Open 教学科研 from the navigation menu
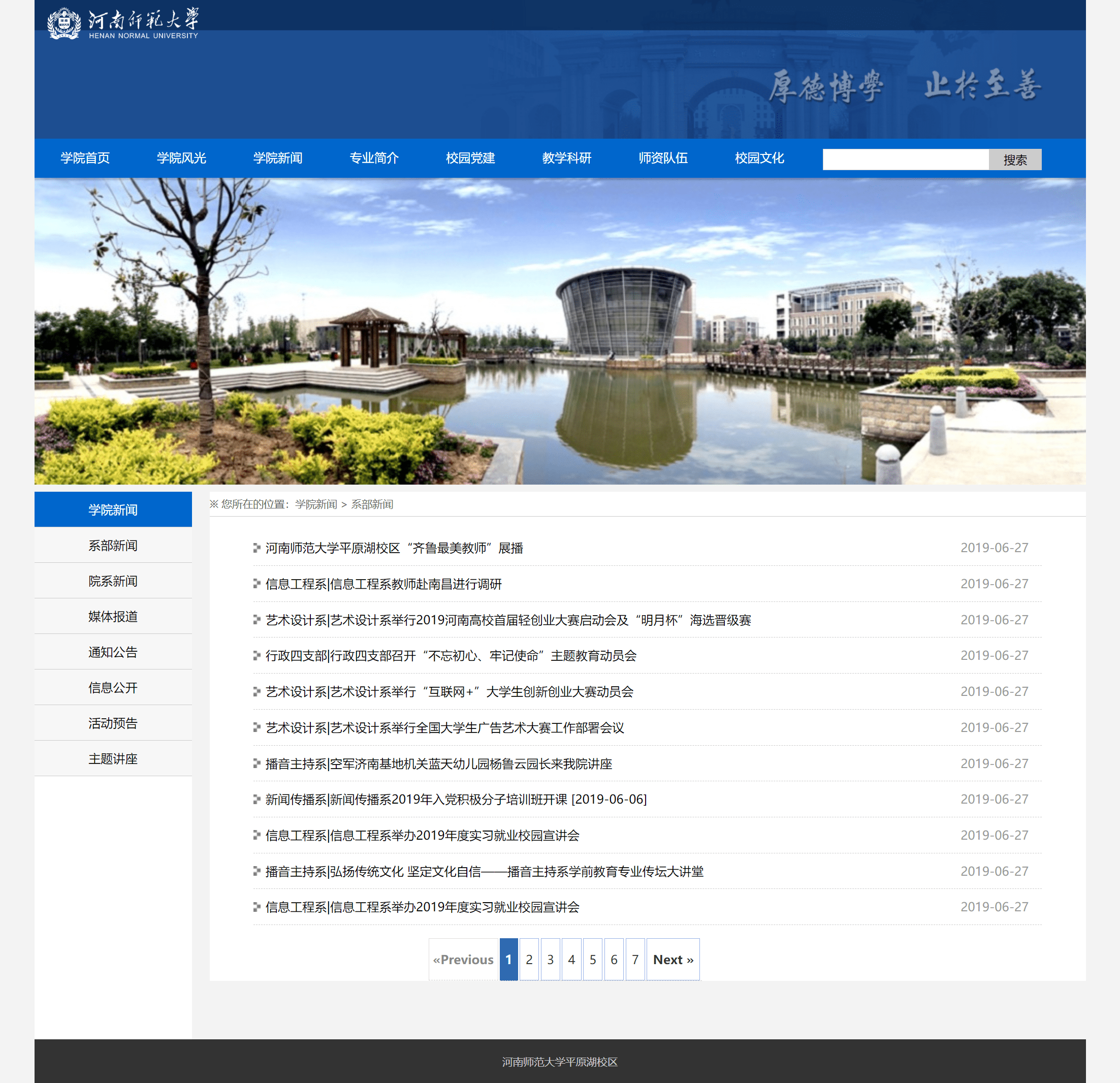Image resolution: width=1120 pixels, height=1083 pixels. (566, 158)
